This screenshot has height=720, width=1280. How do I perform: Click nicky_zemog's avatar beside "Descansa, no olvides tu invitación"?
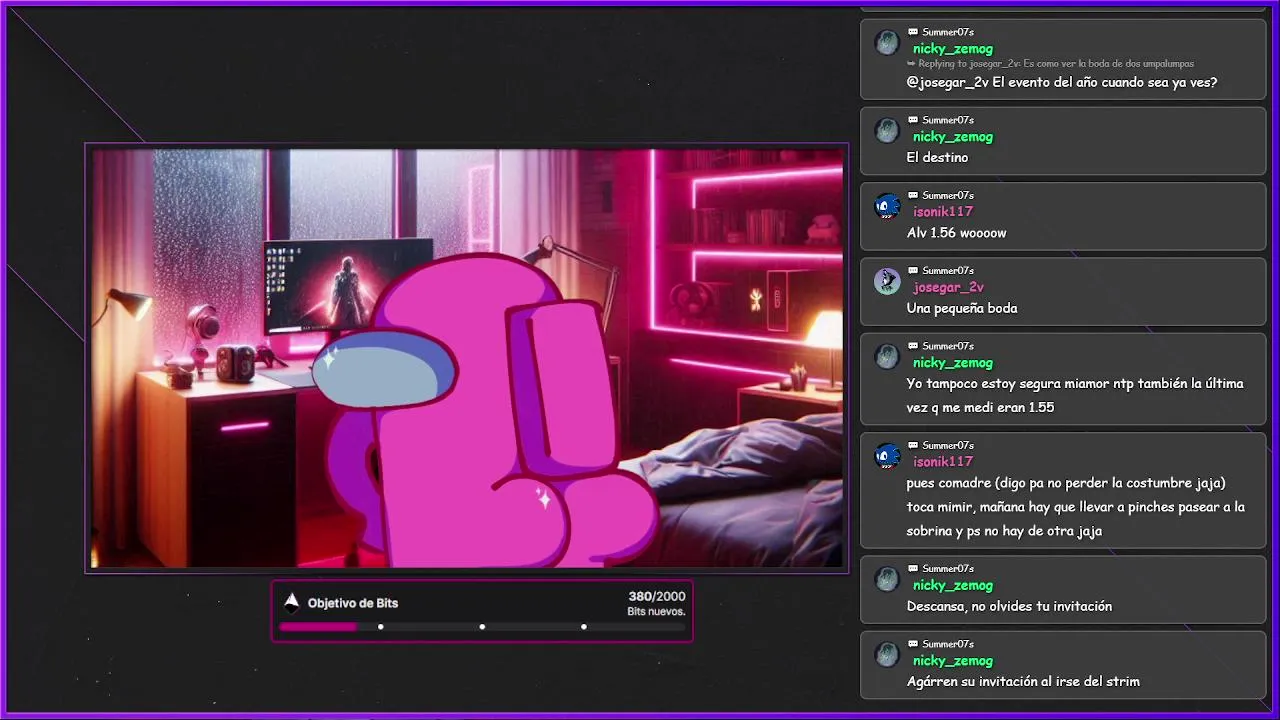tap(887, 579)
